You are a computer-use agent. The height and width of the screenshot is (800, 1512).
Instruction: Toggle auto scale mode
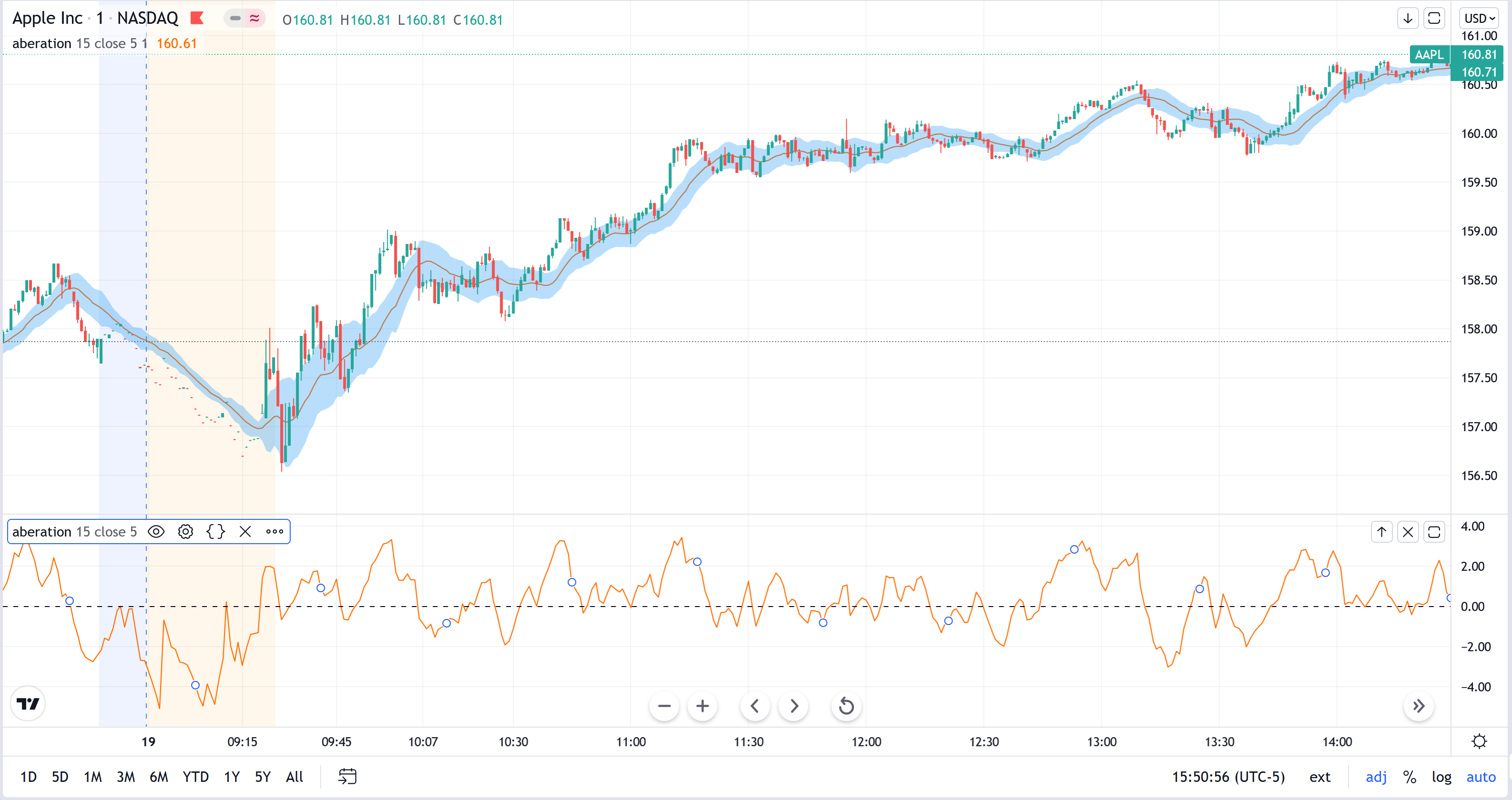point(1480,777)
